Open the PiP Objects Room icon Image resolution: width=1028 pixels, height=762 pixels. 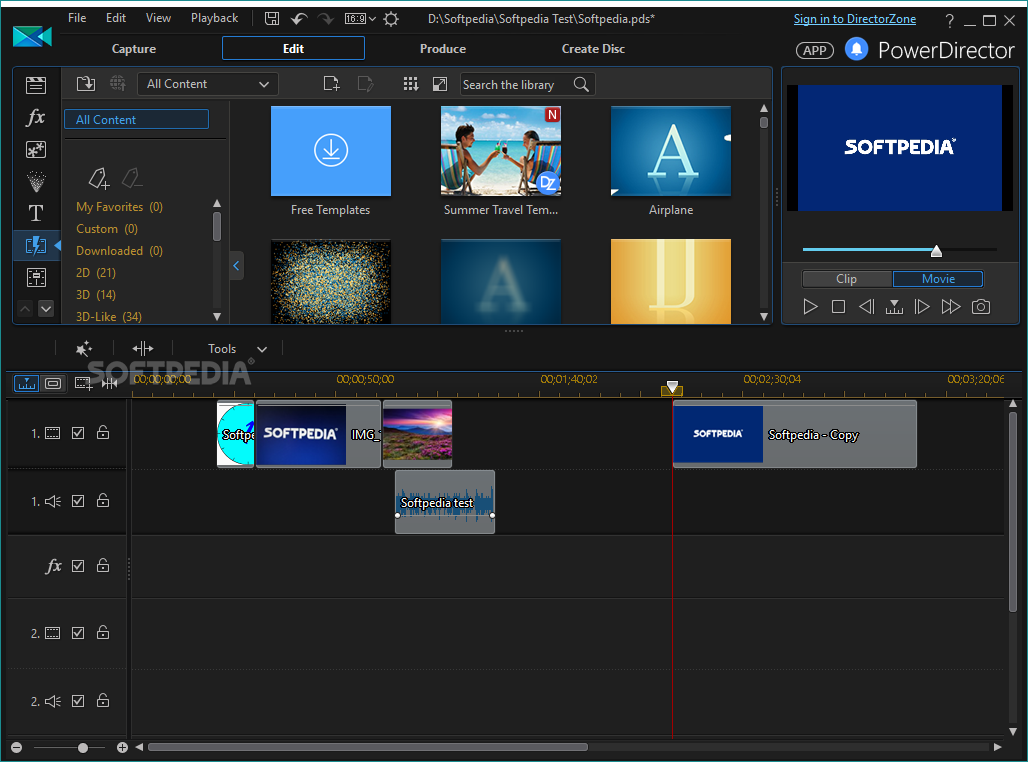coord(36,150)
